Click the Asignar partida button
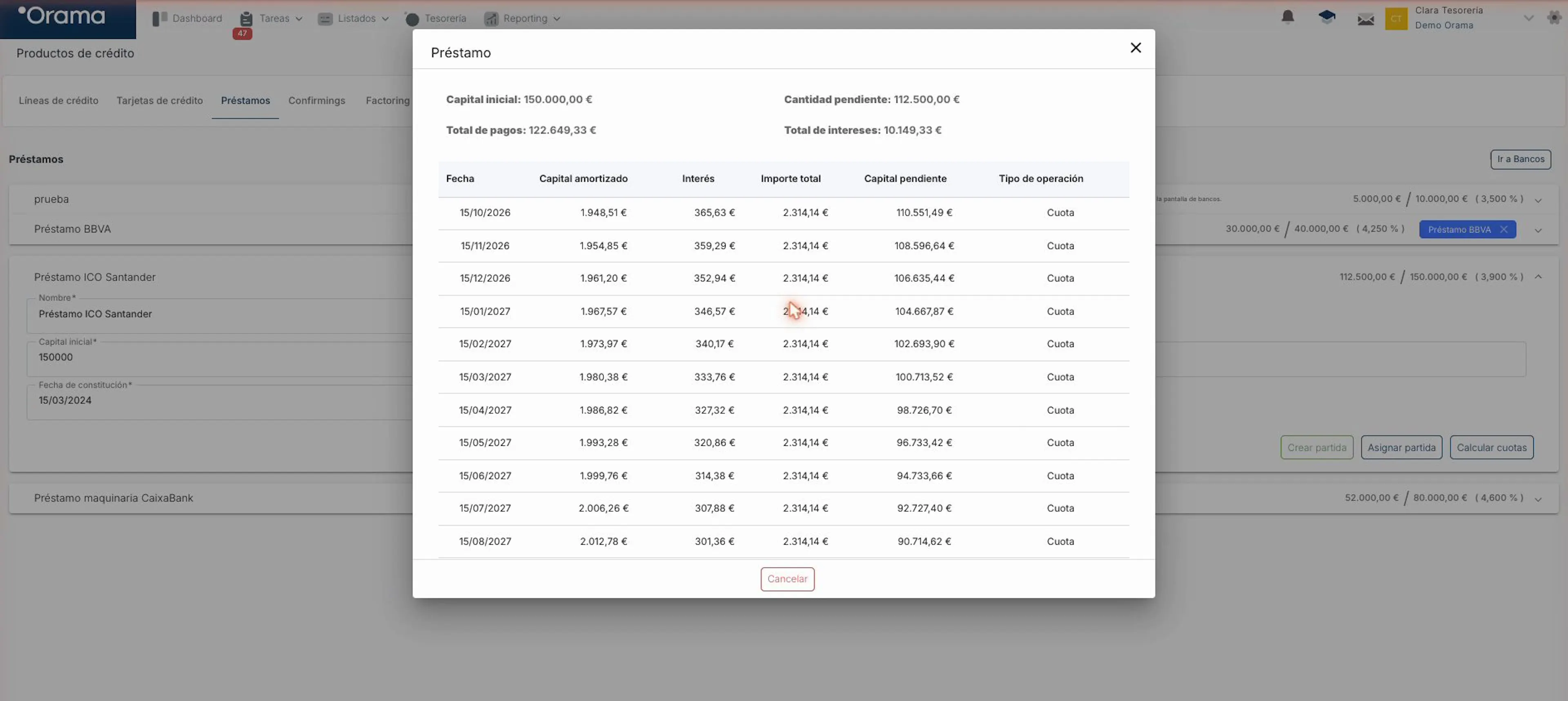Image resolution: width=1568 pixels, height=701 pixels. (x=1401, y=447)
